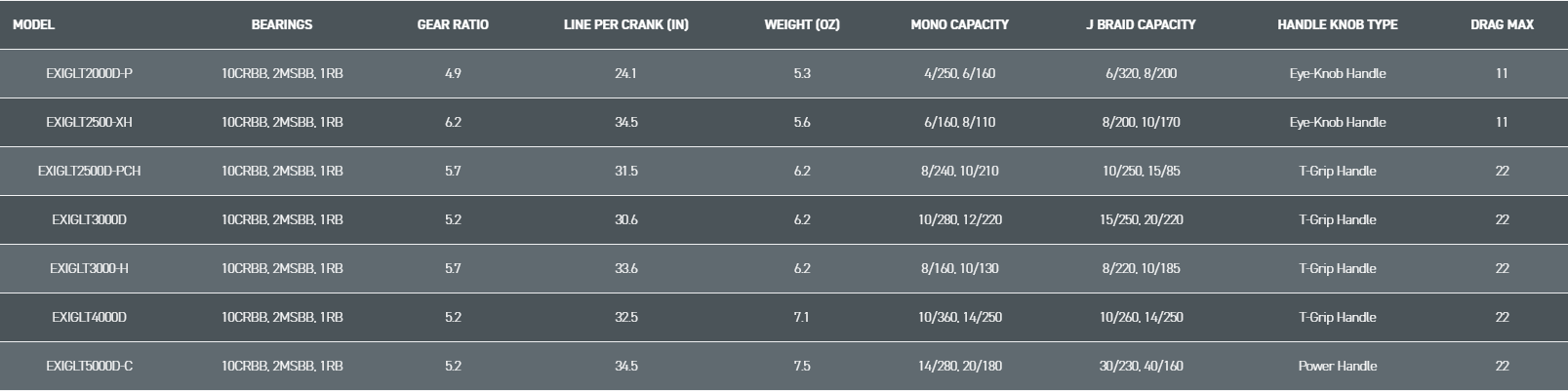Click model EXIGLT3000D in the table
Image resolution: width=1568 pixels, height=391 pixels.
pos(89,219)
